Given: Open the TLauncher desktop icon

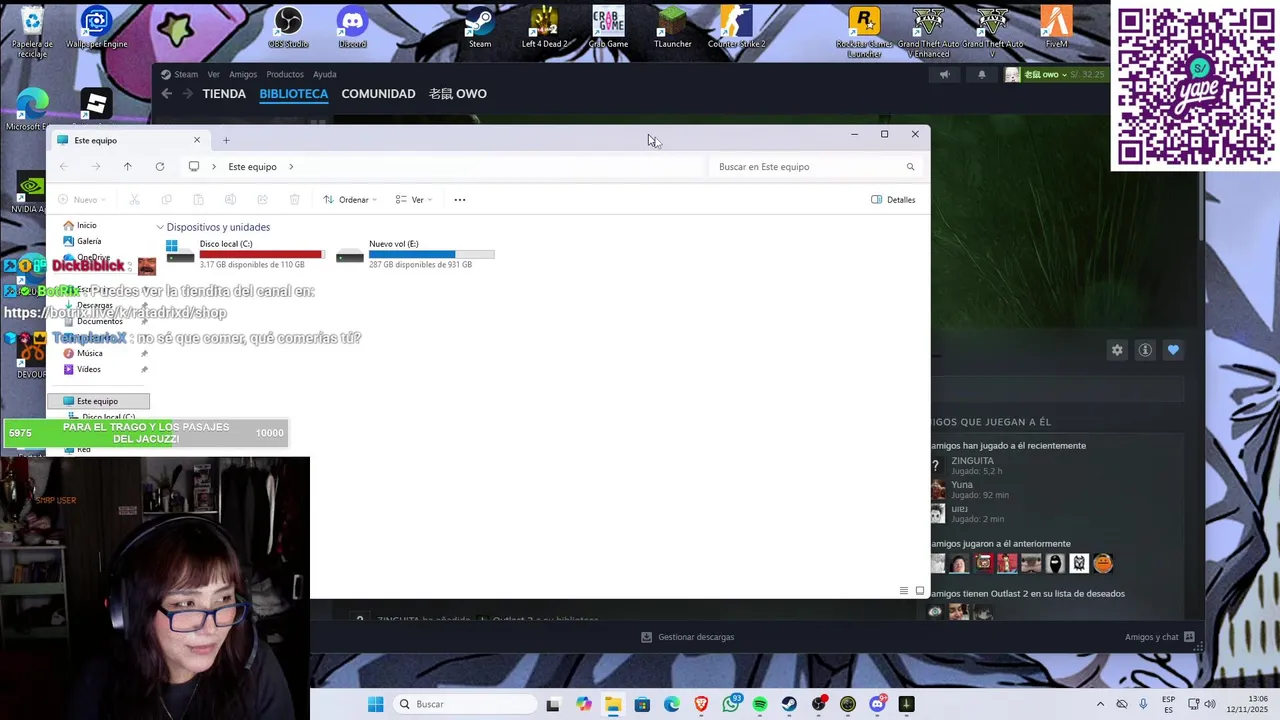Looking at the screenshot, I should click(672, 27).
